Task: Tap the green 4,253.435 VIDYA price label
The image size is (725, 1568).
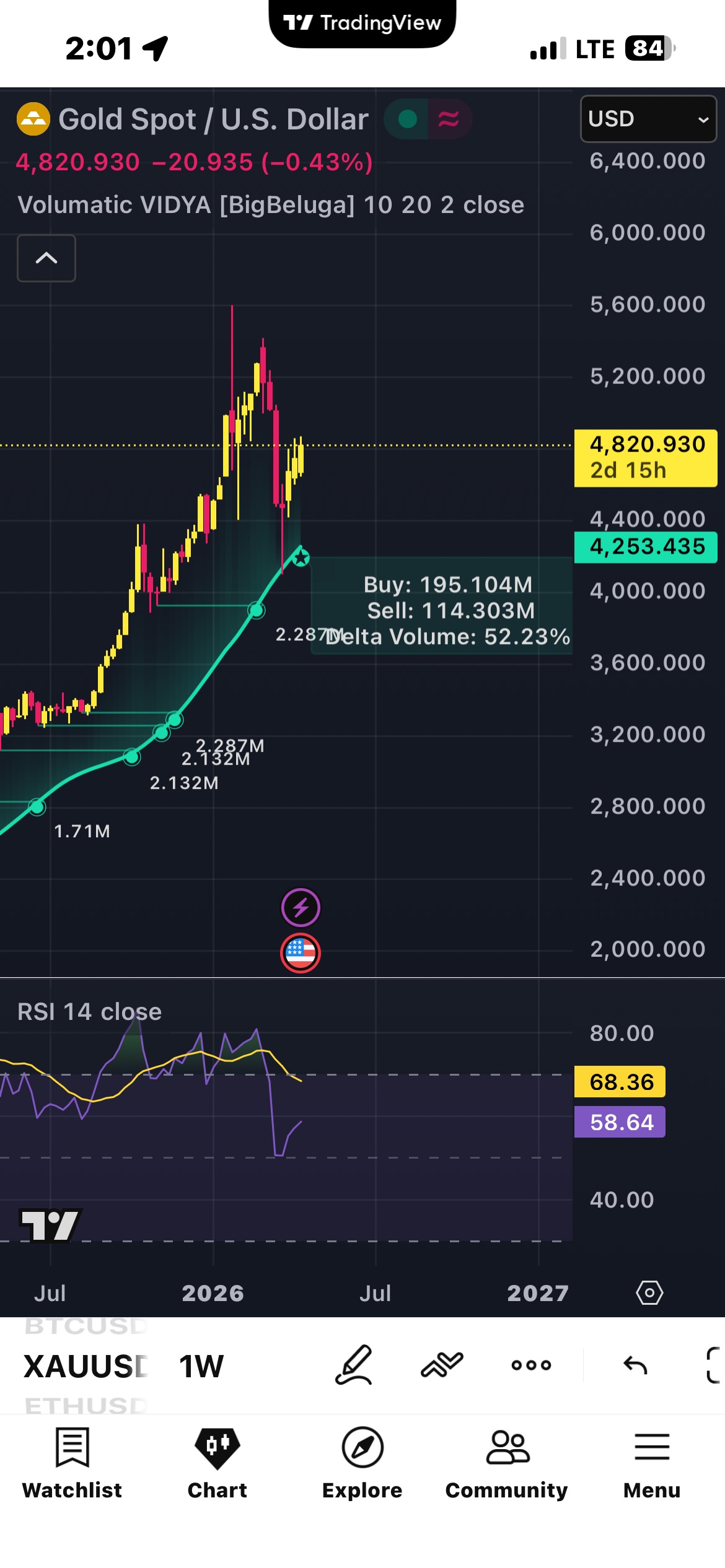Action: pos(646,547)
